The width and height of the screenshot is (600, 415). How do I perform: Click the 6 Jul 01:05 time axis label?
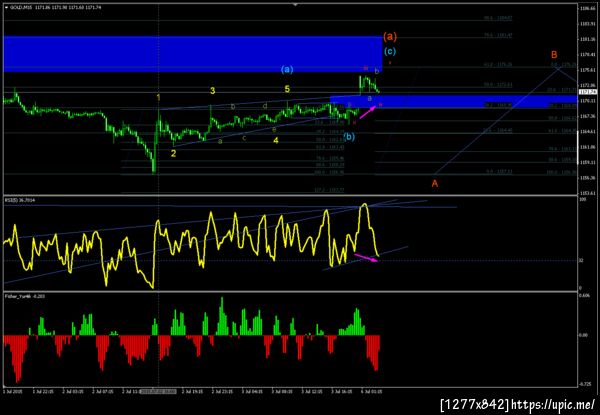click(x=372, y=392)
